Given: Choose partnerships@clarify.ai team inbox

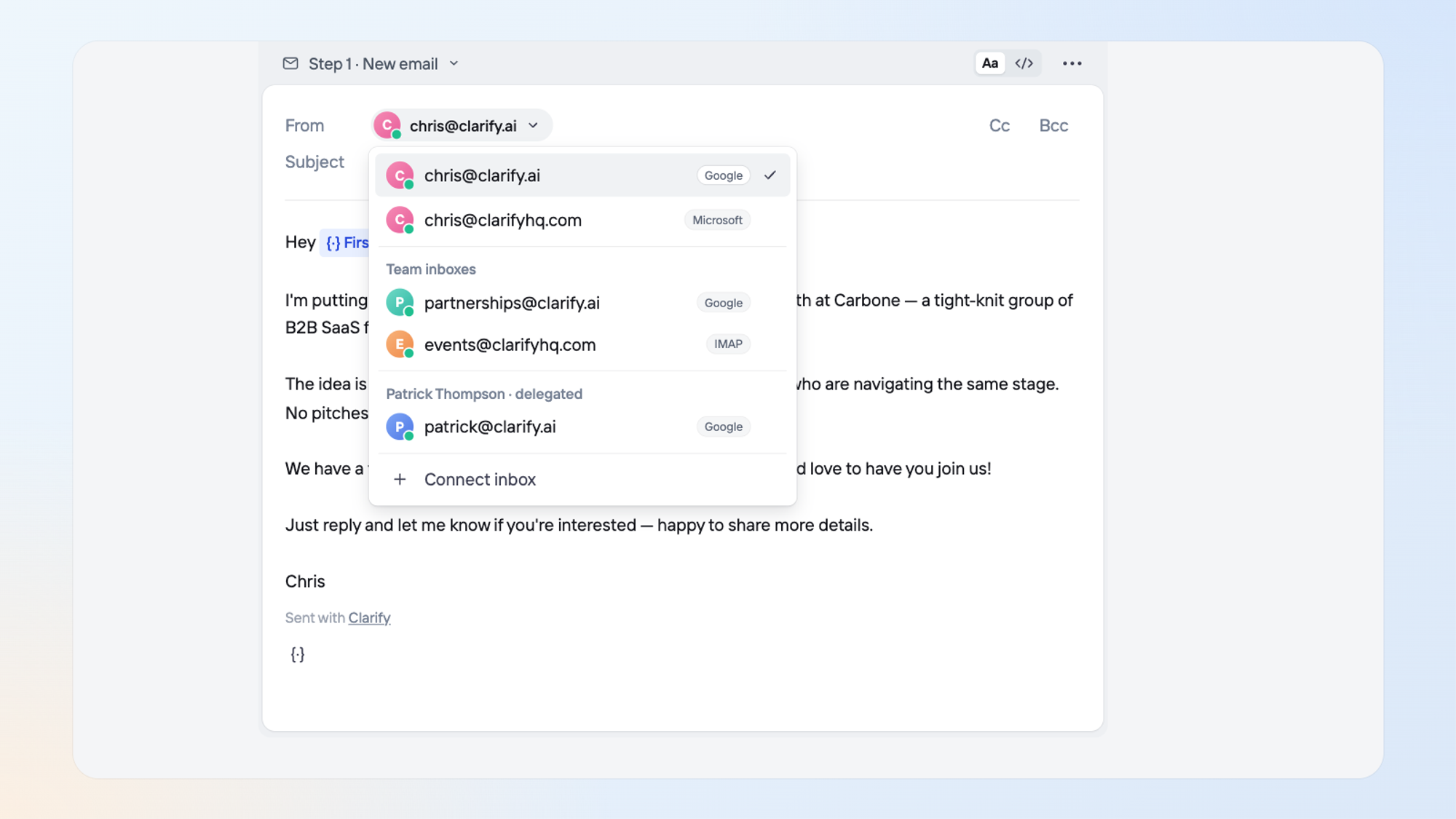Looking at the screenshot, I should click(x=582, y=303).
